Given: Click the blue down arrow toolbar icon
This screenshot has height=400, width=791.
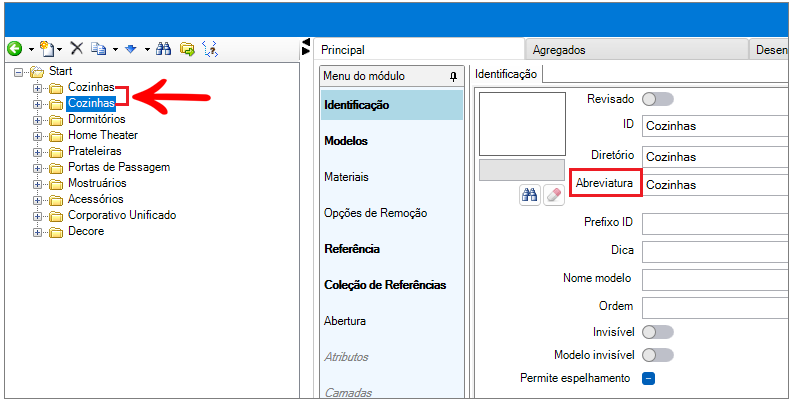Looking at the screenshot, I should (131, 49).
